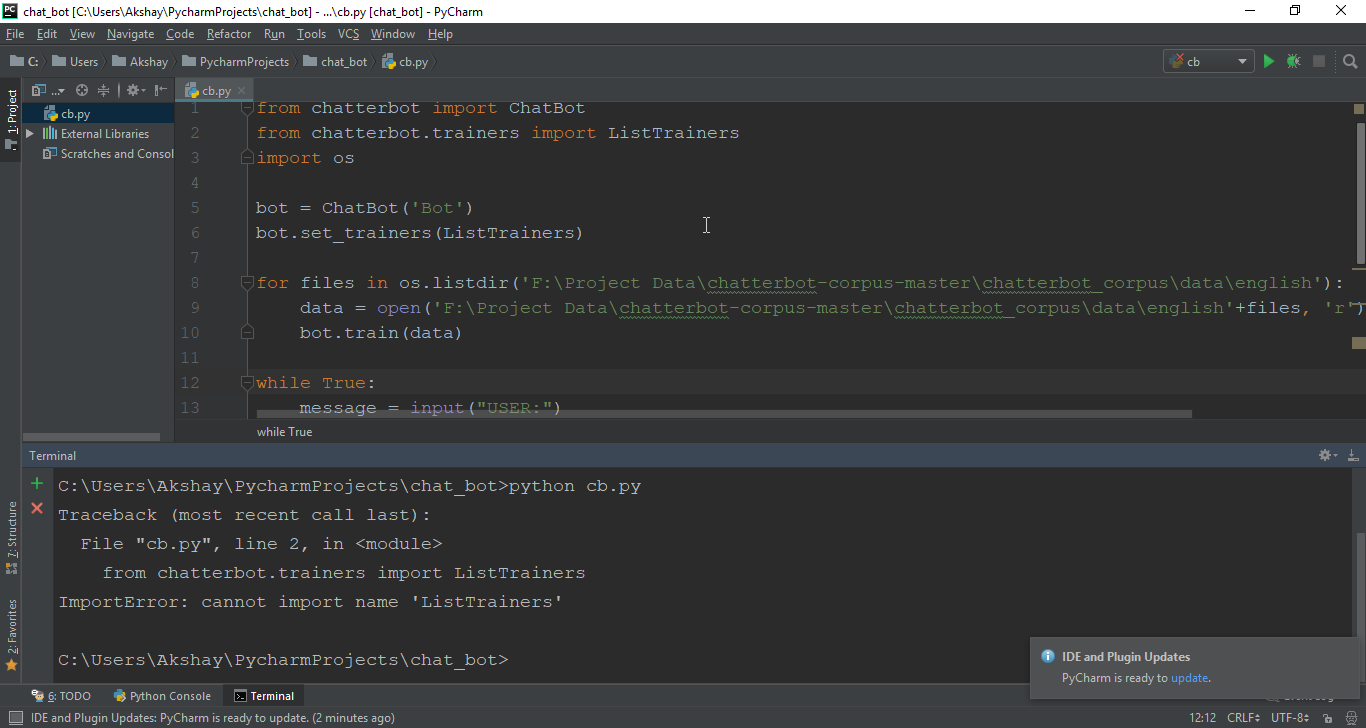Click the update link in the notification
Screen dimensions: 1366x728
[1189, 678]
